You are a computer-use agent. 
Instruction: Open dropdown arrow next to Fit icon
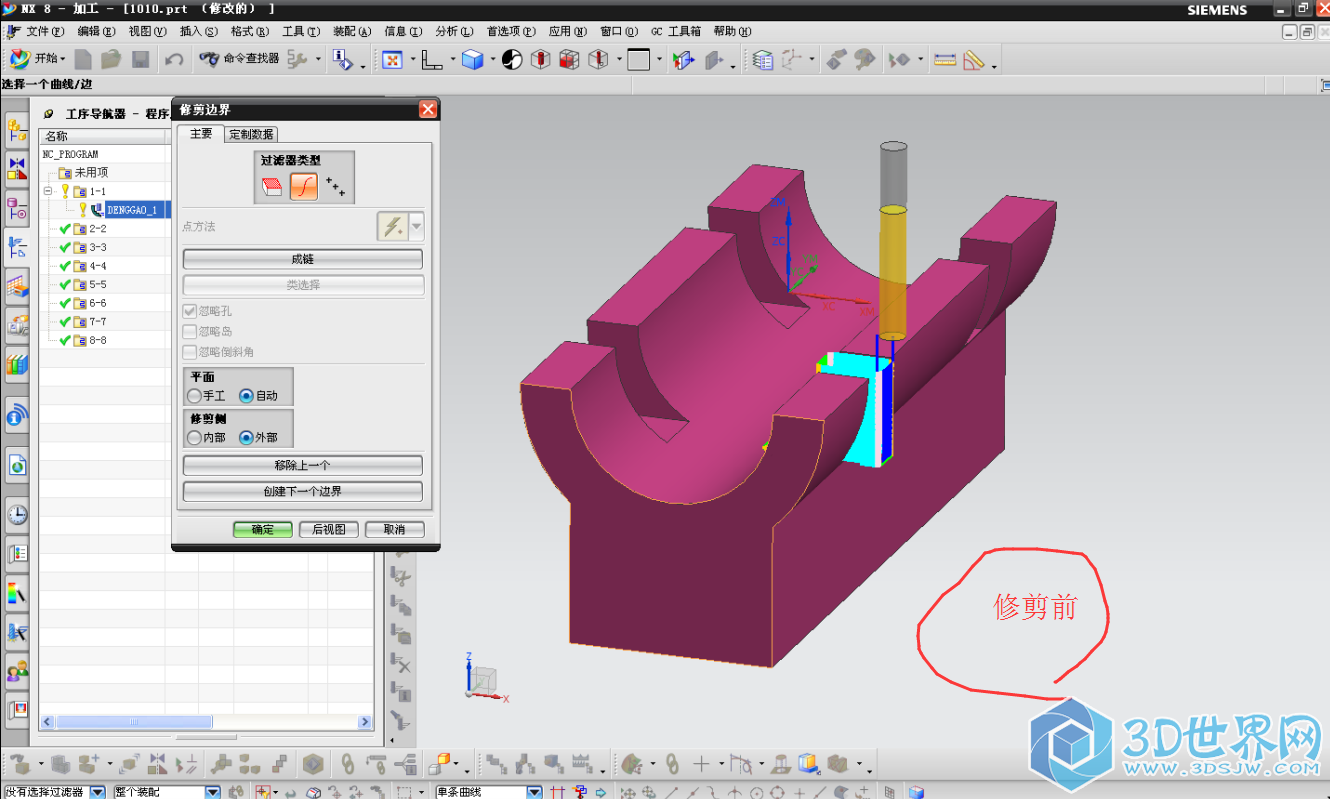click(x=411, y=61)
